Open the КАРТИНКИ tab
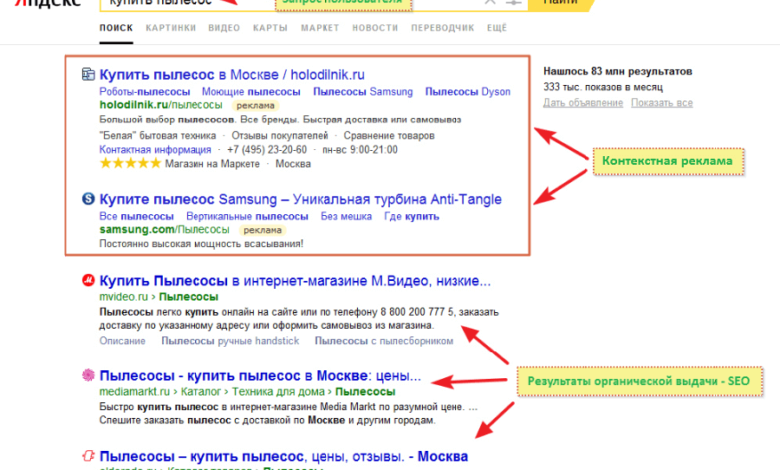Image resolution: width=780 pixels, height=470 pixels. 171,28
